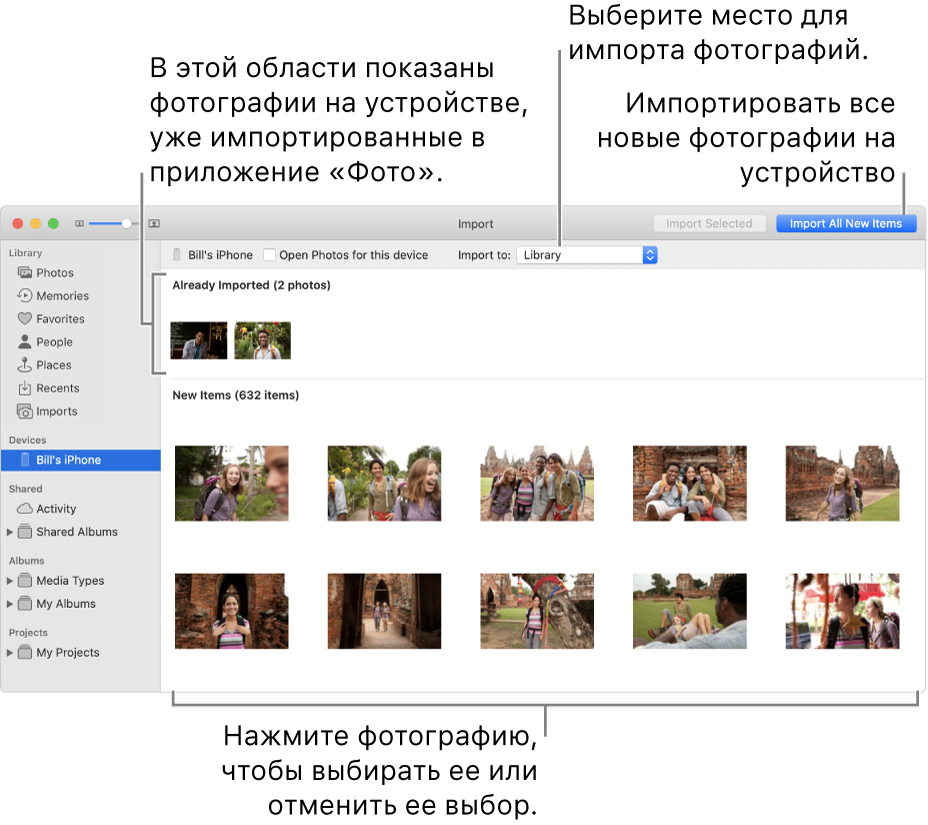This screenshot has height=825, width=928.
Task: Click the Shared Albums folder icon
Action: click(25, 532)
